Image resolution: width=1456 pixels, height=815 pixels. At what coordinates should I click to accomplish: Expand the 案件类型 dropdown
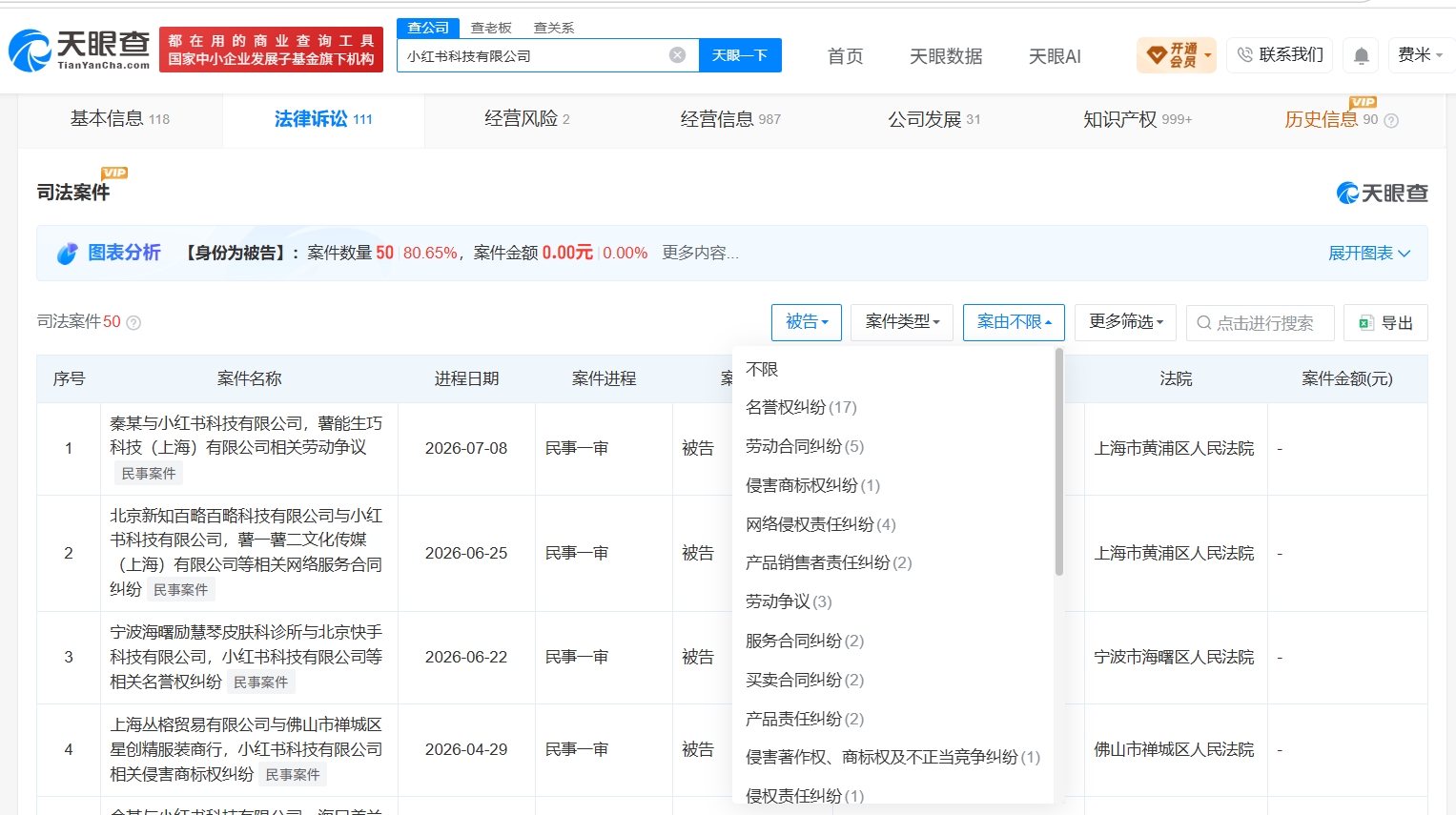[902, 322]
